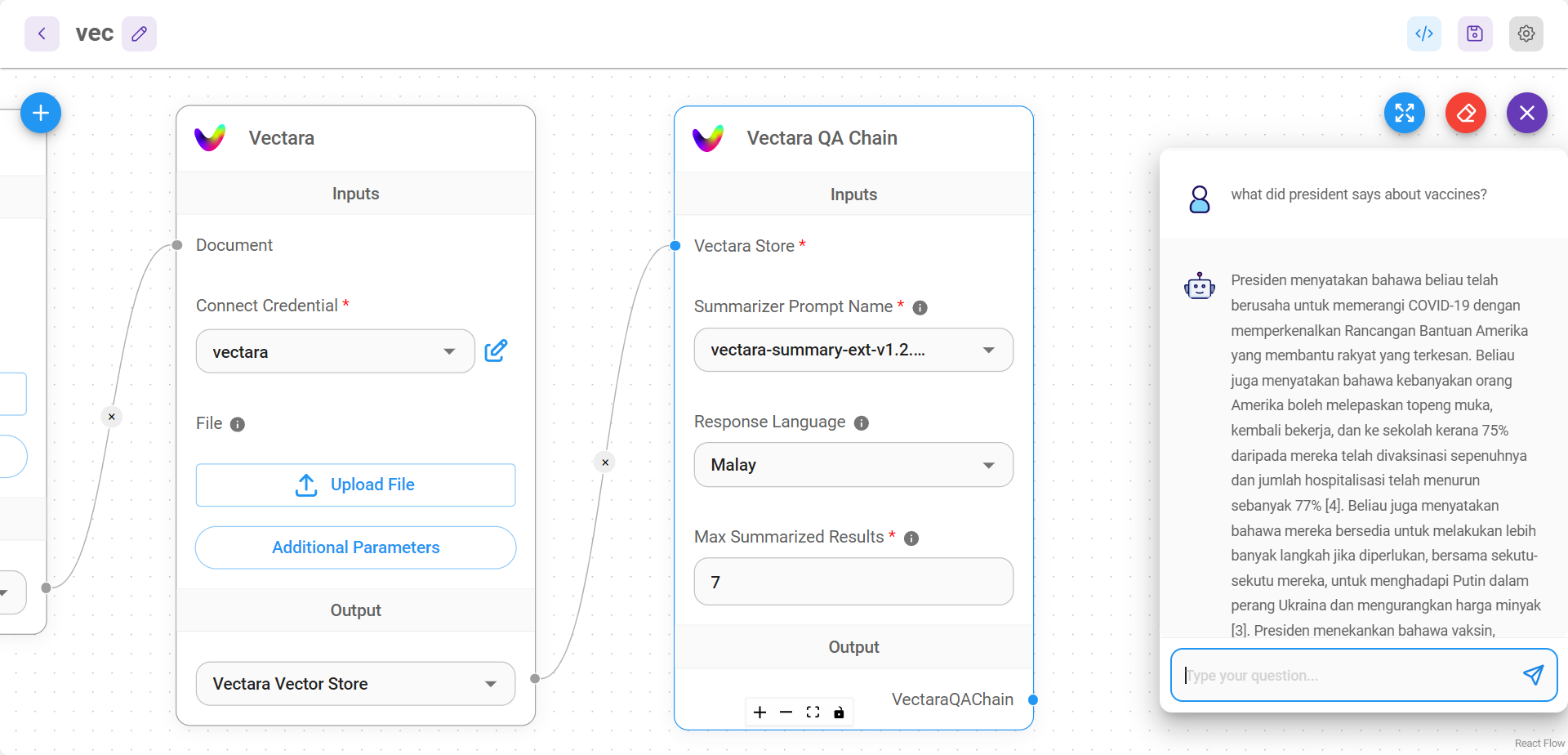Screen dimensions: 1568x755
Task: Save the chatflow with the save icon
Action: click(1475, 34)
